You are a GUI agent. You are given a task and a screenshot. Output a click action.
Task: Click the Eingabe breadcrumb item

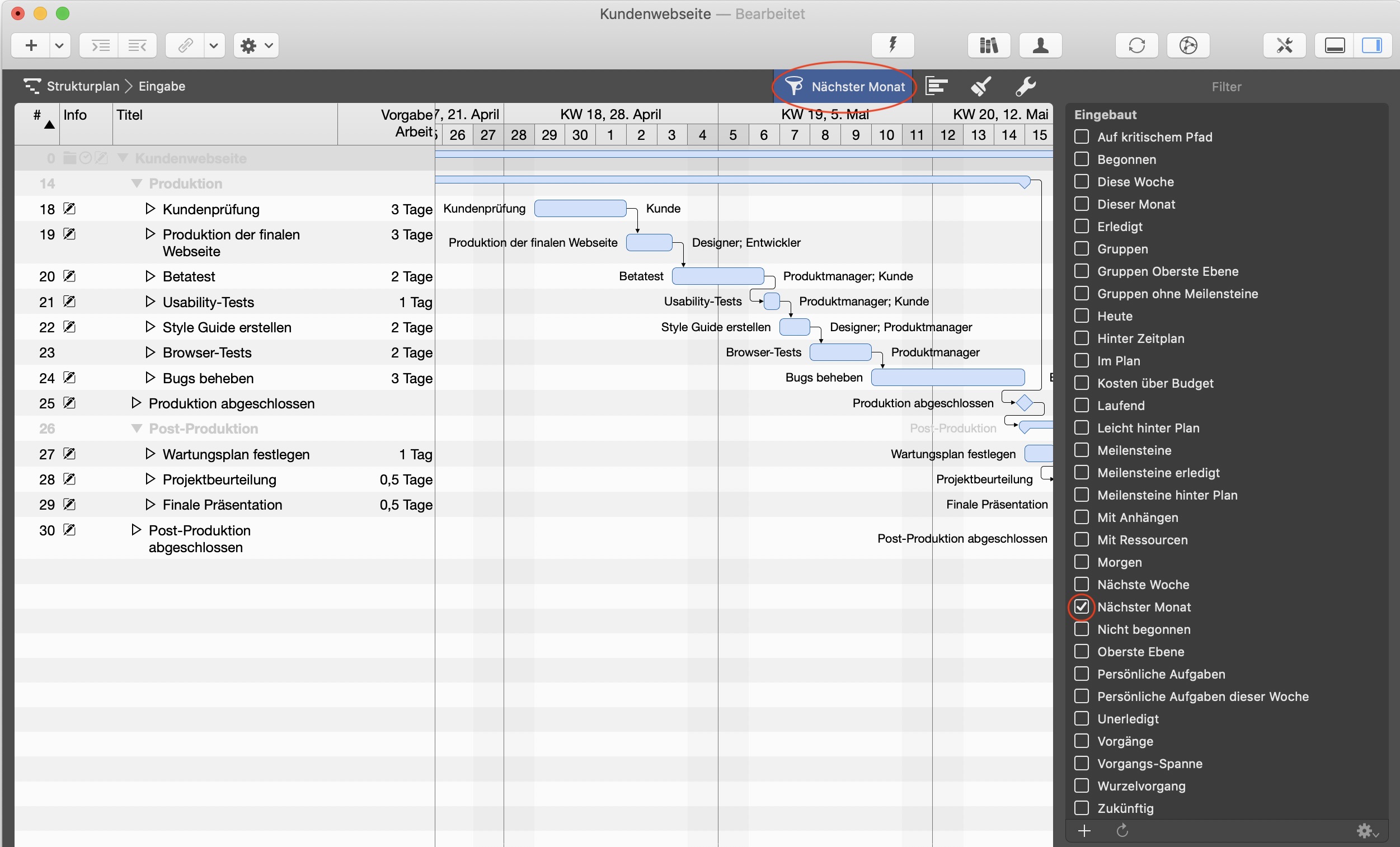click(162, 86)
